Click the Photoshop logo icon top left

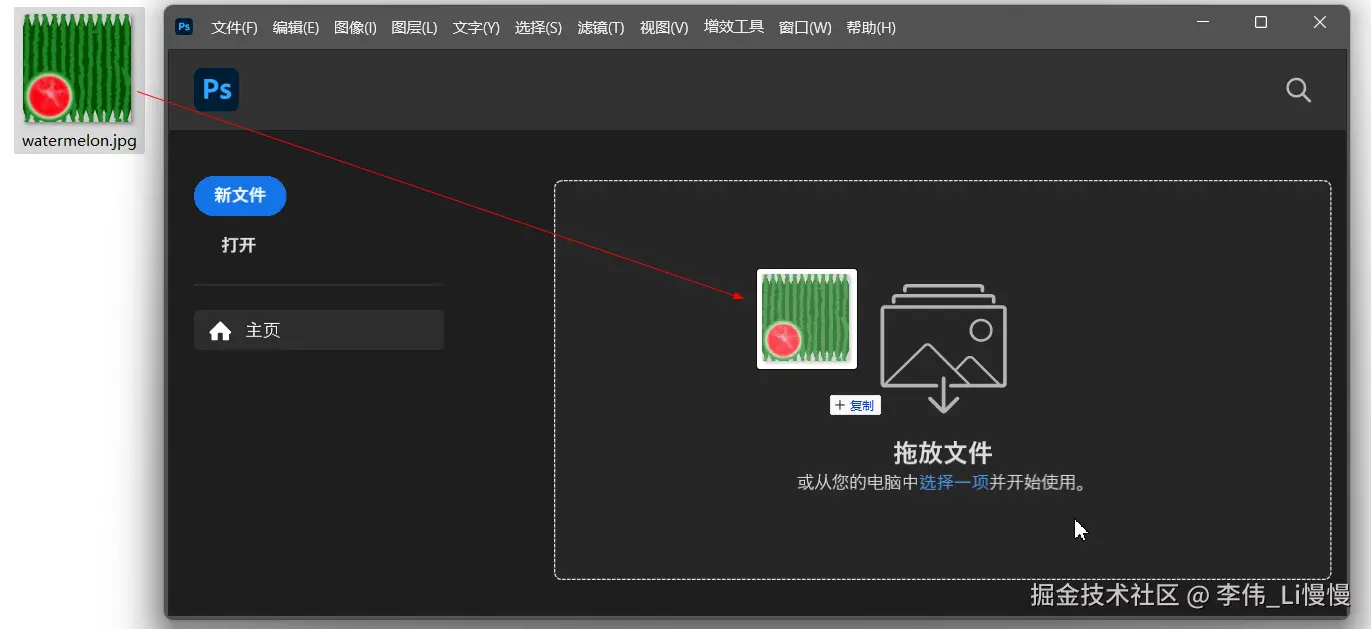point(216,89)
